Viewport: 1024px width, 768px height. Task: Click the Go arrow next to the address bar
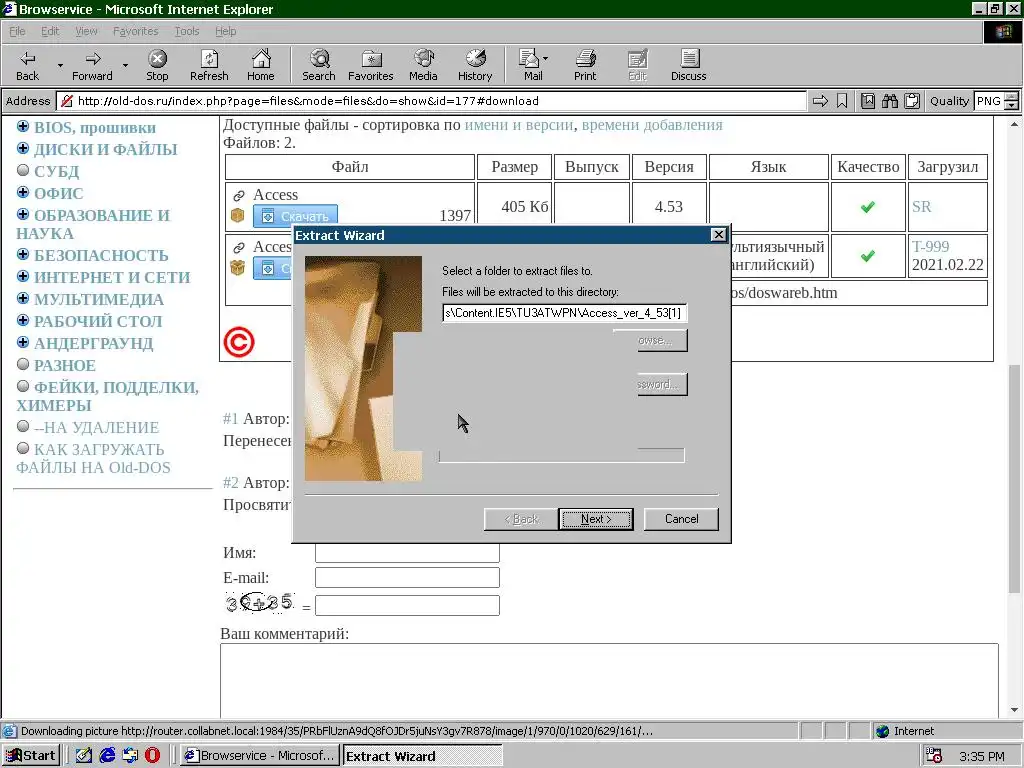820,101
